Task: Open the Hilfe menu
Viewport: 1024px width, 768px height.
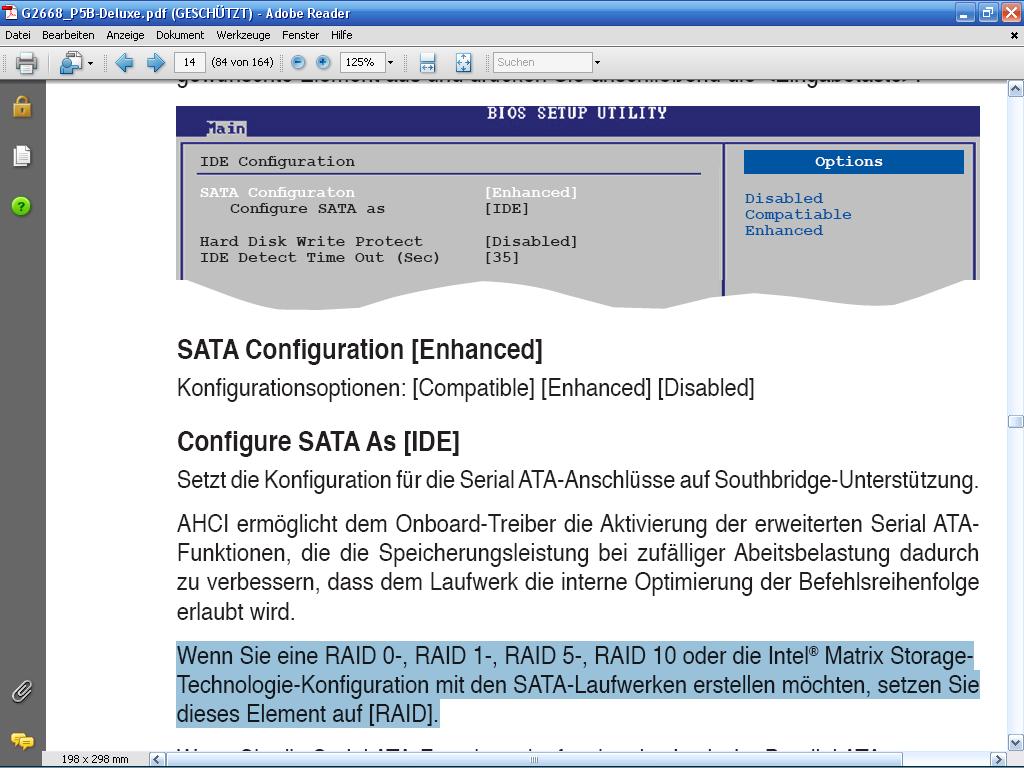Action: [x=341, y=35]
